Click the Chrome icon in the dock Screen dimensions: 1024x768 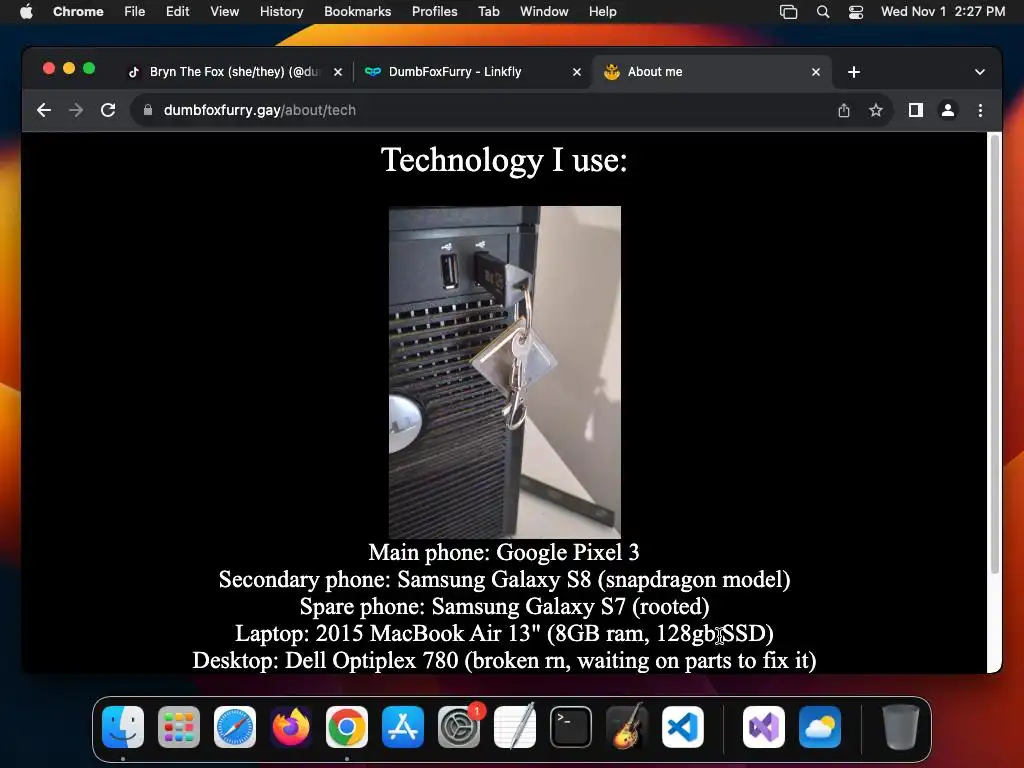coord(347,727)
